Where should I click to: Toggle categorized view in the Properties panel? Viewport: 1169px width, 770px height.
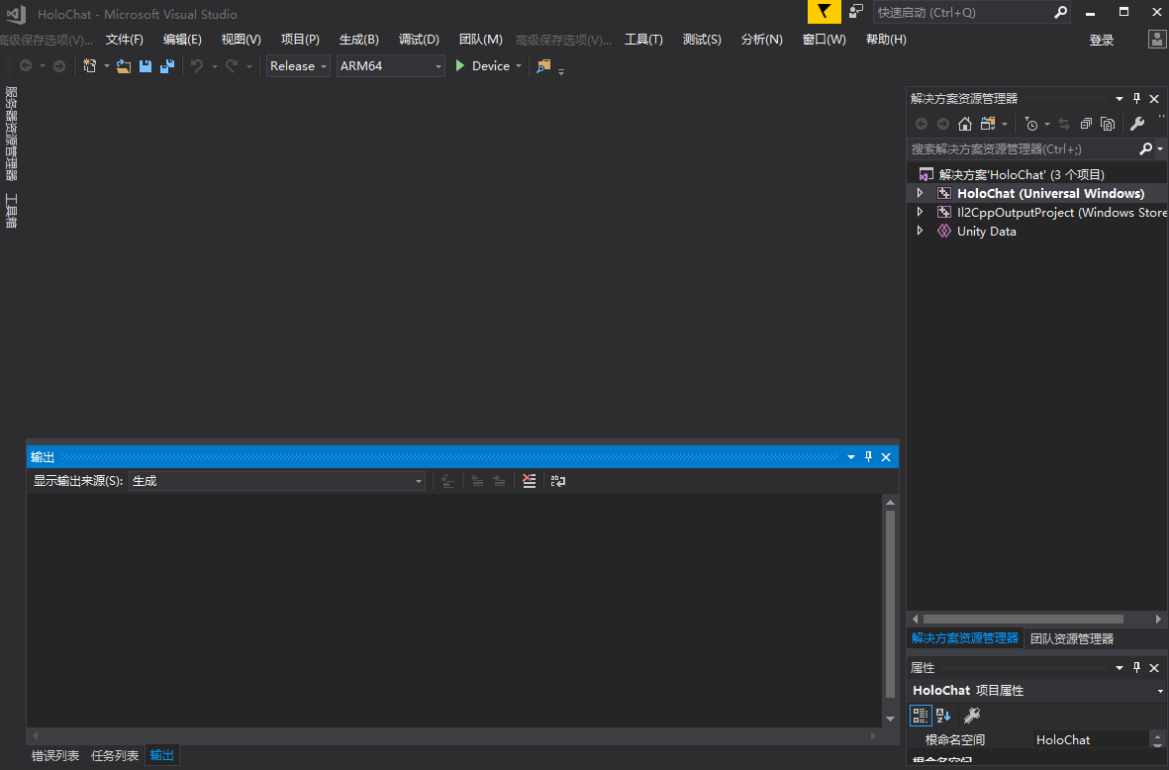coord(920,715)
